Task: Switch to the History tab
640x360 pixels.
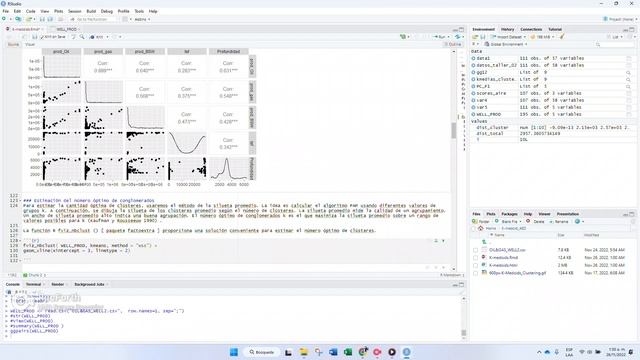Action: pyautogui.click(x=507, y=29)
